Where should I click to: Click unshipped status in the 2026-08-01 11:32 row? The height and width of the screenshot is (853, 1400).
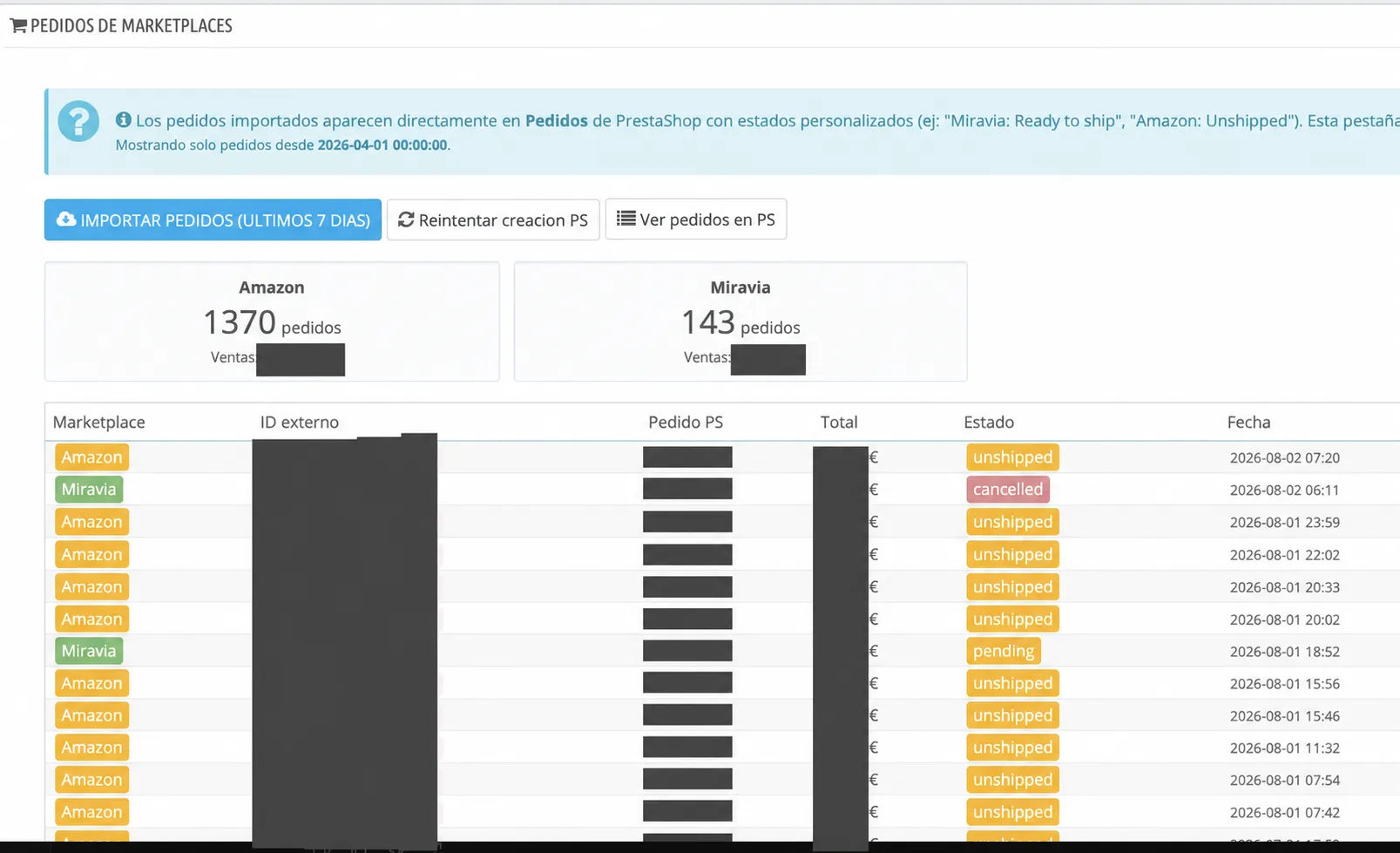click(1012, 748)
